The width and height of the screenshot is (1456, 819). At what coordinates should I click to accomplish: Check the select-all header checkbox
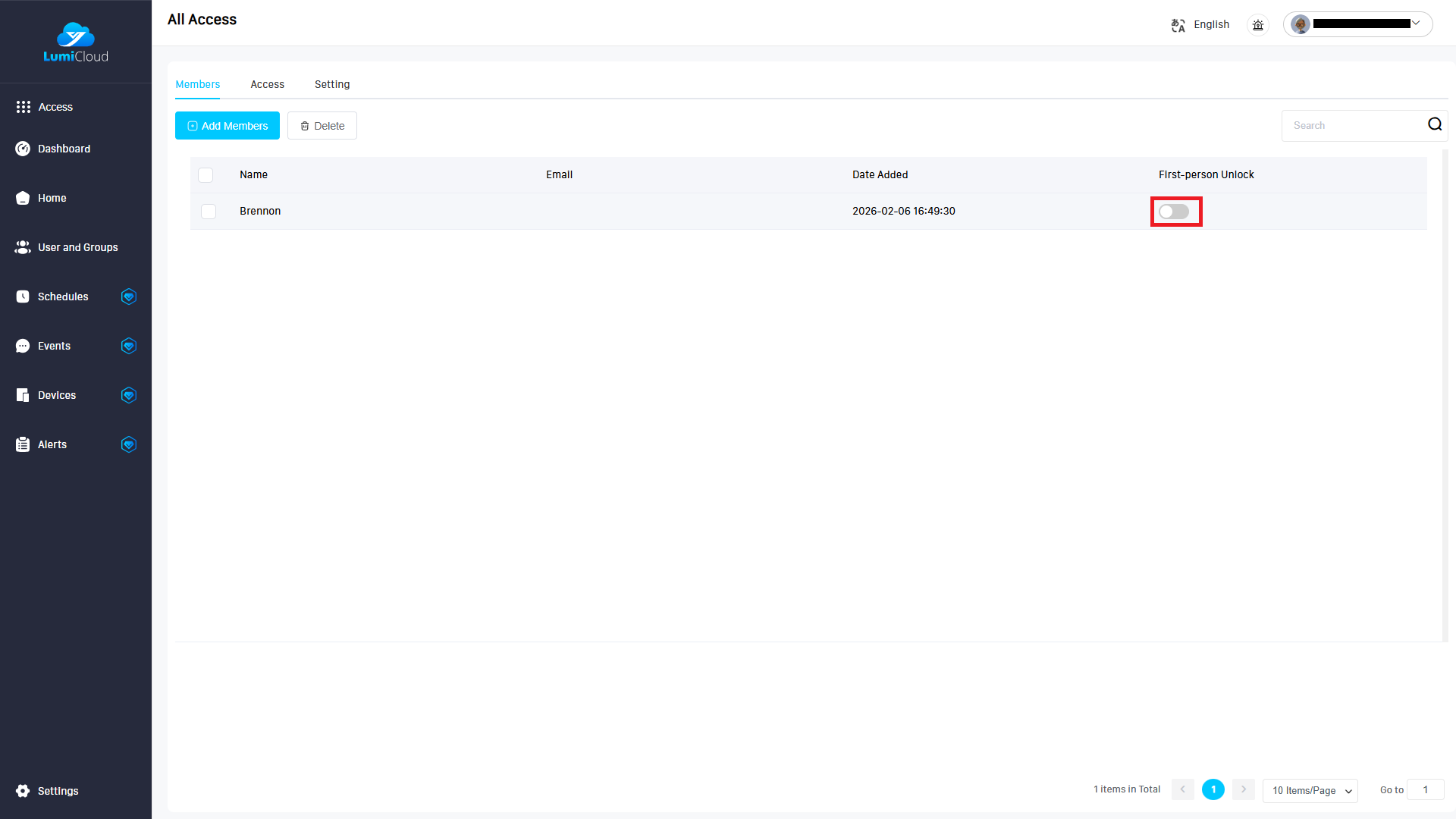click(x=206, y=175)
